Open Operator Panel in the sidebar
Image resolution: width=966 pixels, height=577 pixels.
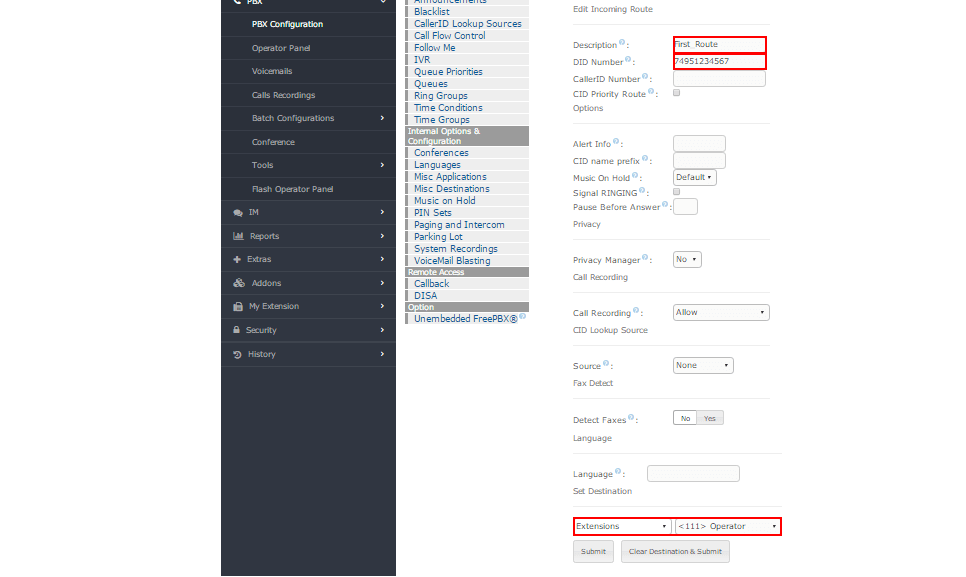coord(281,48)
